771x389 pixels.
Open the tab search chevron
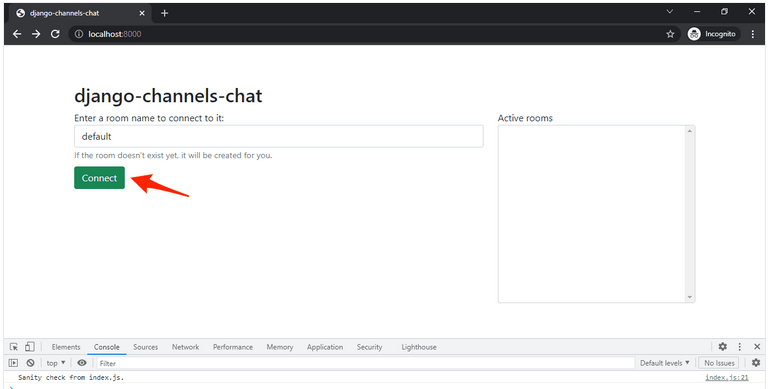[670, 12]
